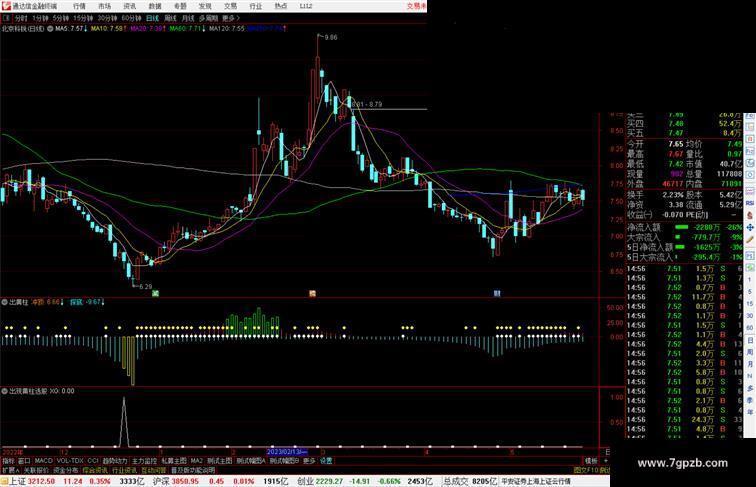The image size is (756, 487).
Task: Select the 15 minute shortcut in right sidebar
Action: pyautogui.click(x=750, y=304)
